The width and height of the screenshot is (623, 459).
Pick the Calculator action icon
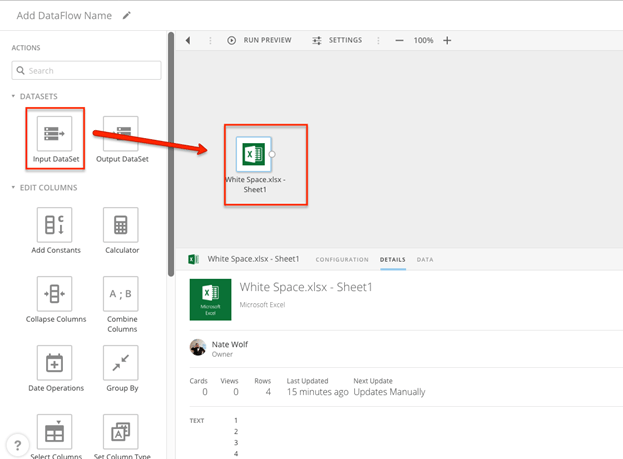121,225
